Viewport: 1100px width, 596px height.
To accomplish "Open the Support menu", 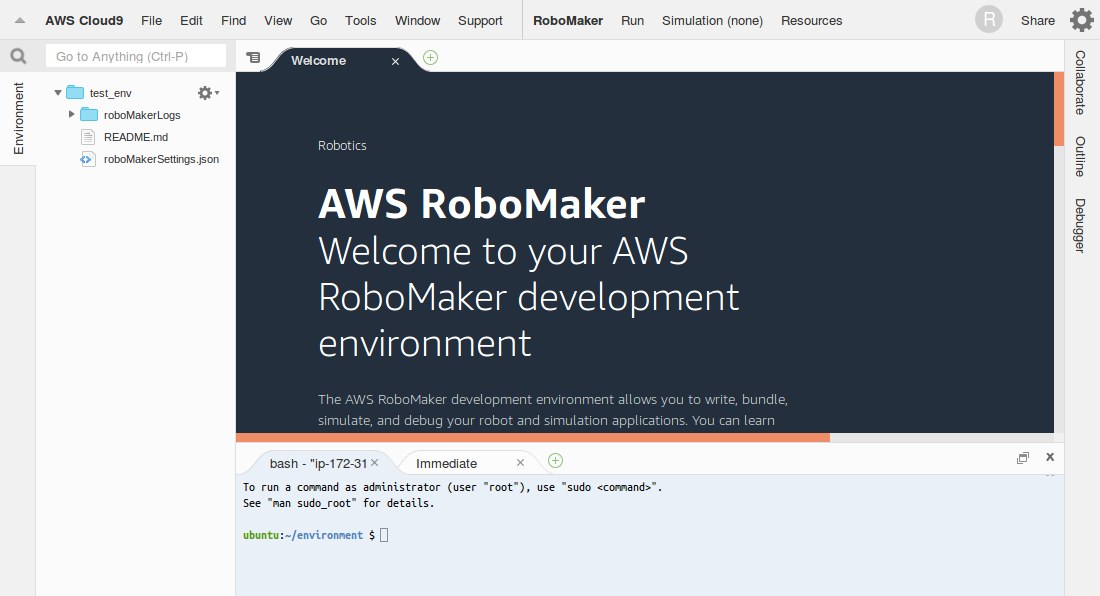I will (x=481, y=21).
